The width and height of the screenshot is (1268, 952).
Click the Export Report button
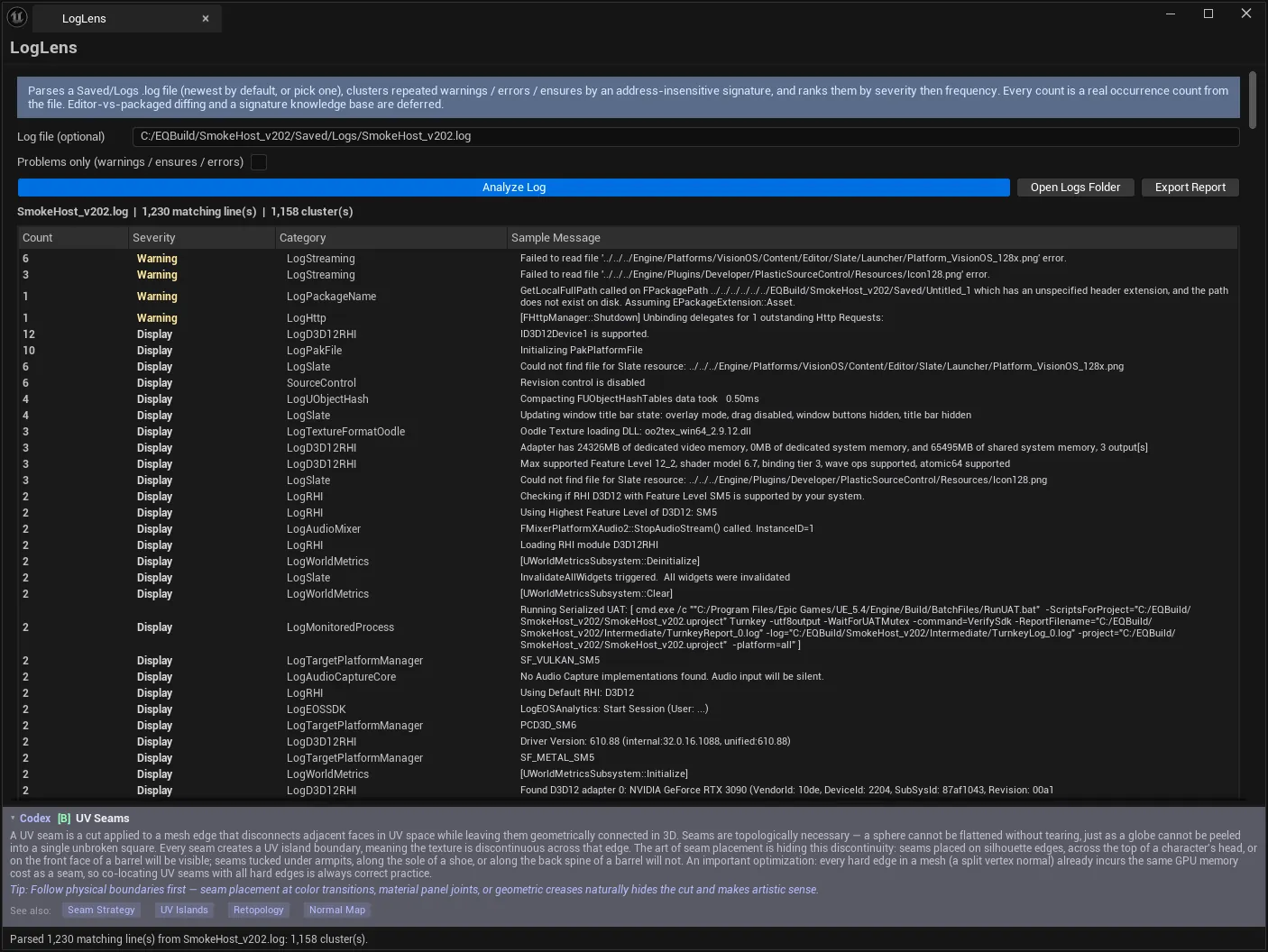(1190, 188)
